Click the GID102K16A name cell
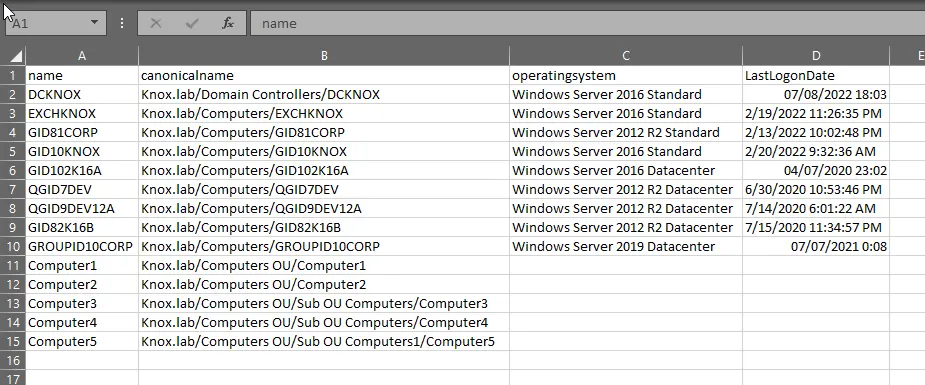 (82, 170)
